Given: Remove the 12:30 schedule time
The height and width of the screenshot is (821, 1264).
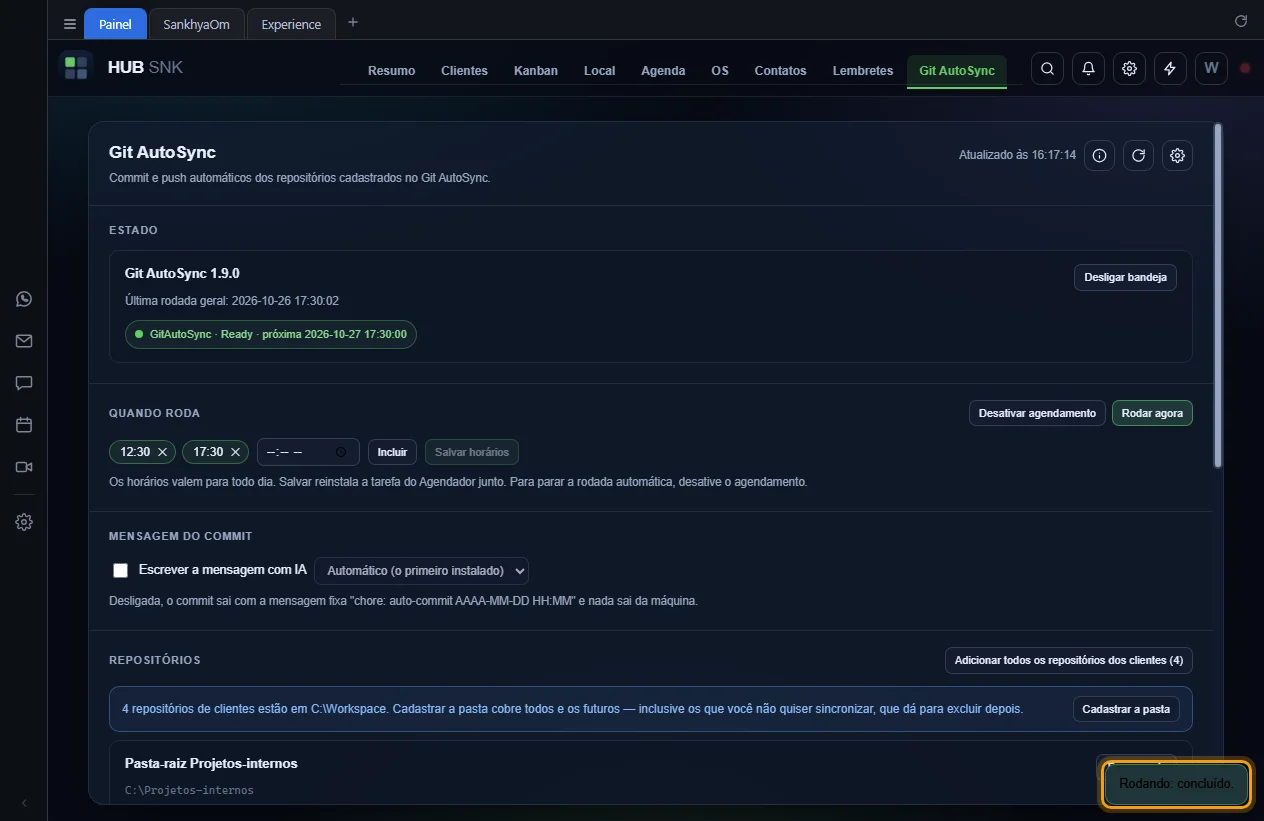Looking at the screenshot, I should pyautogui.click(x=162, y=452).
